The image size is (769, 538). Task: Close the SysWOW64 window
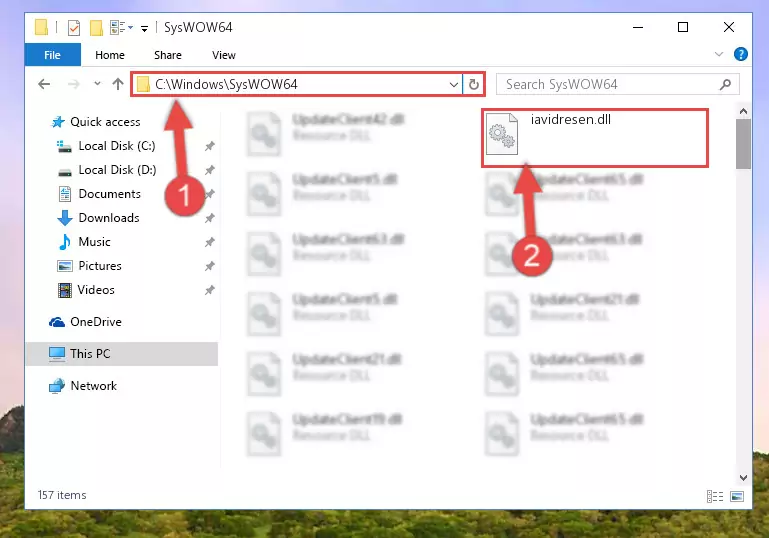(x=729, y=27)
